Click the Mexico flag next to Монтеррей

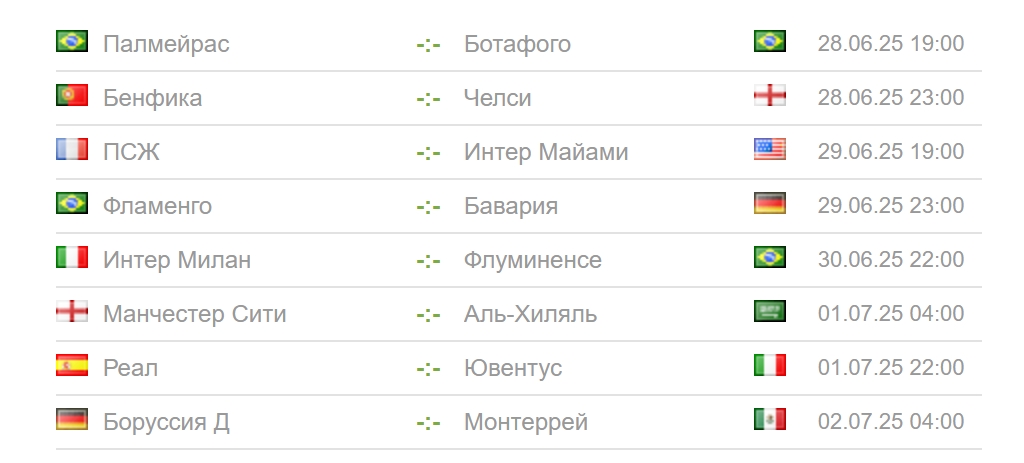pyautogui.click(x=769, y=419)
